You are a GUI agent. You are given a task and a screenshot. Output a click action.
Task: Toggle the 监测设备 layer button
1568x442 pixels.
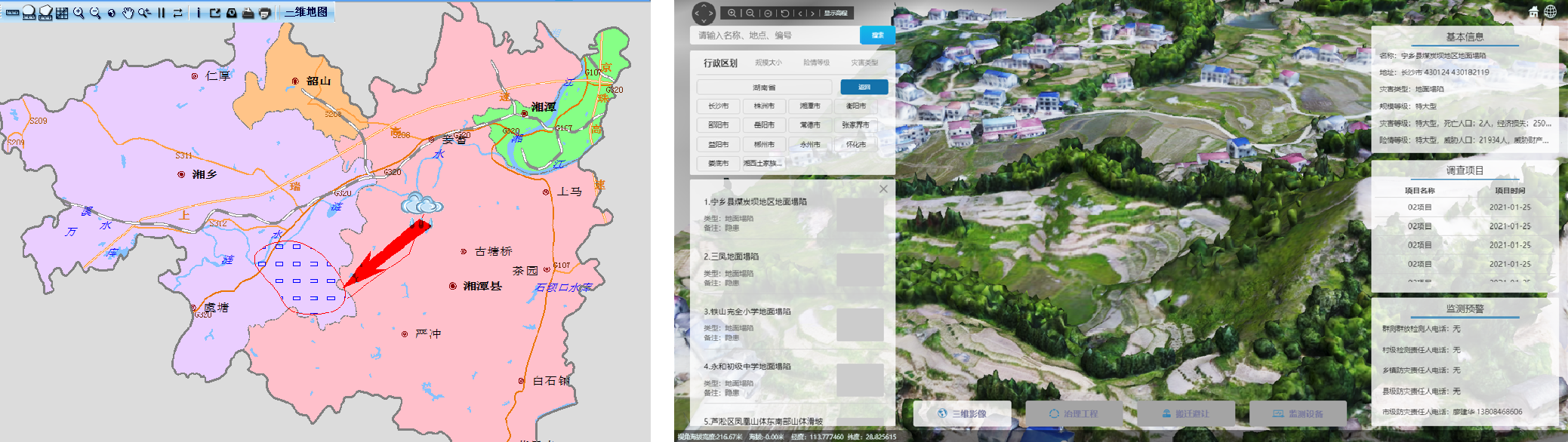1298,413
